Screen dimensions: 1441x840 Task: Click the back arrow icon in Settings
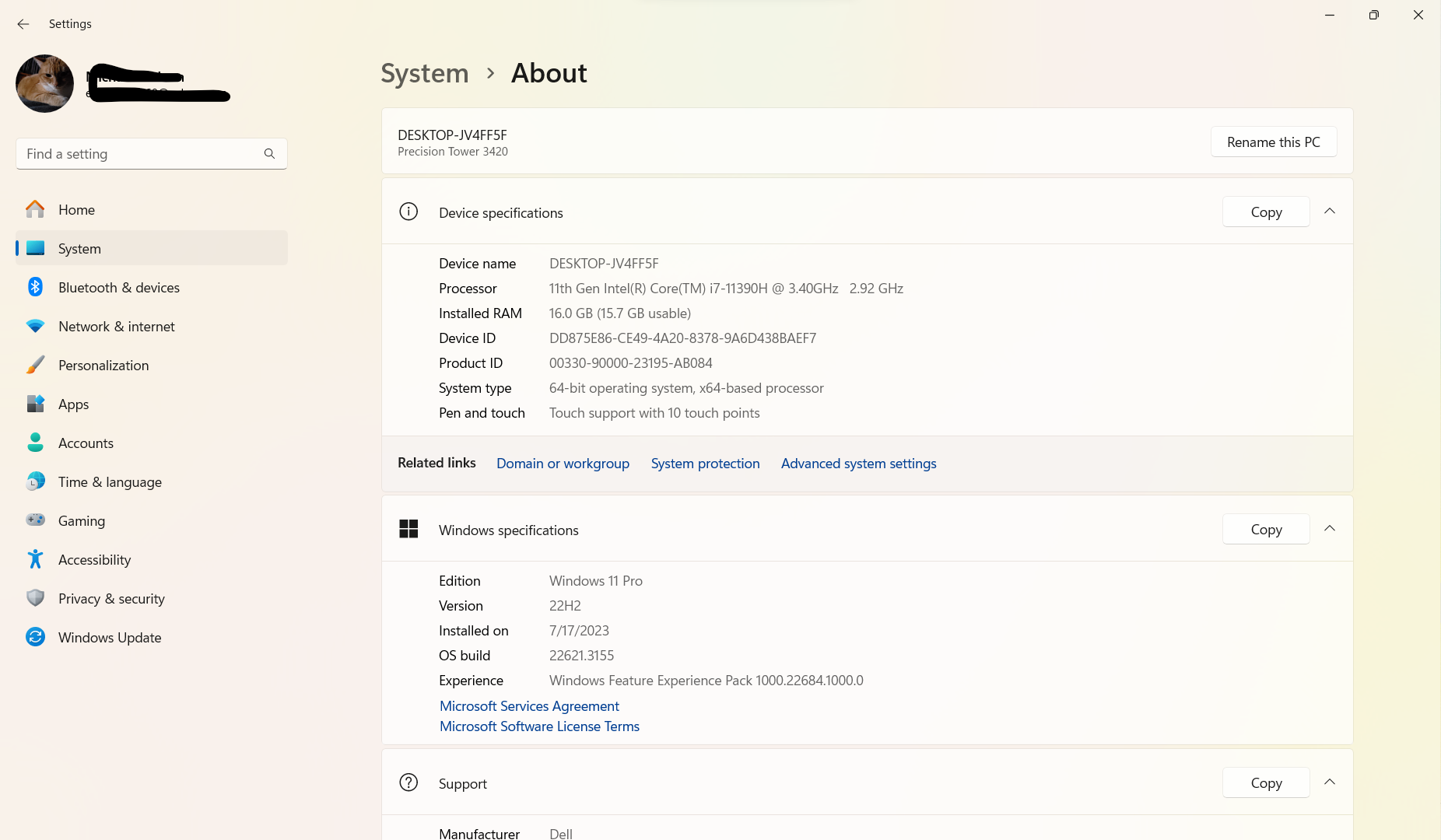click(23, 24)
